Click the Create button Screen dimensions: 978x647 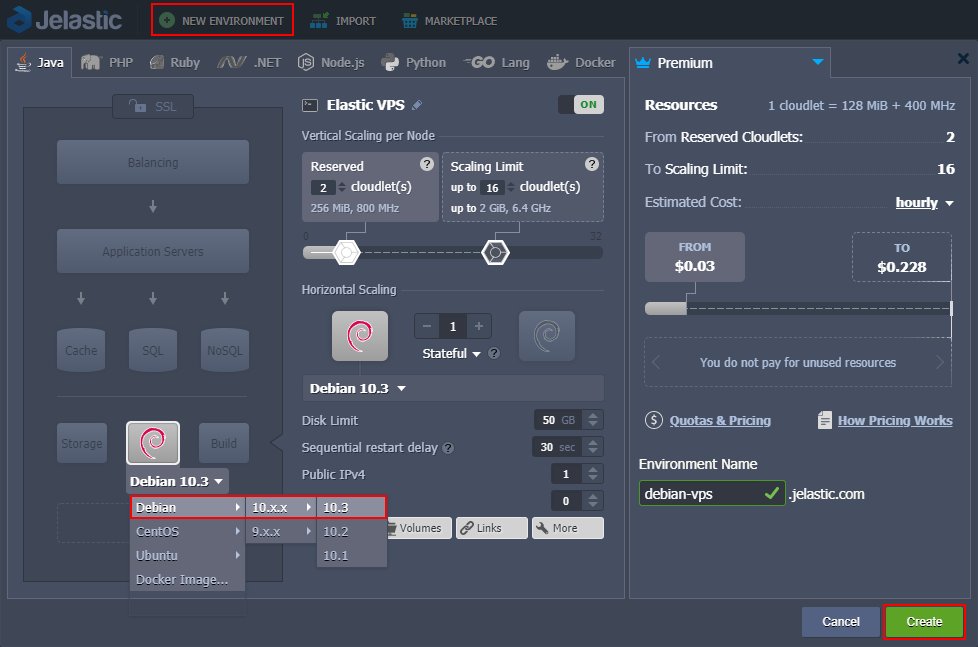pos(923,621)
